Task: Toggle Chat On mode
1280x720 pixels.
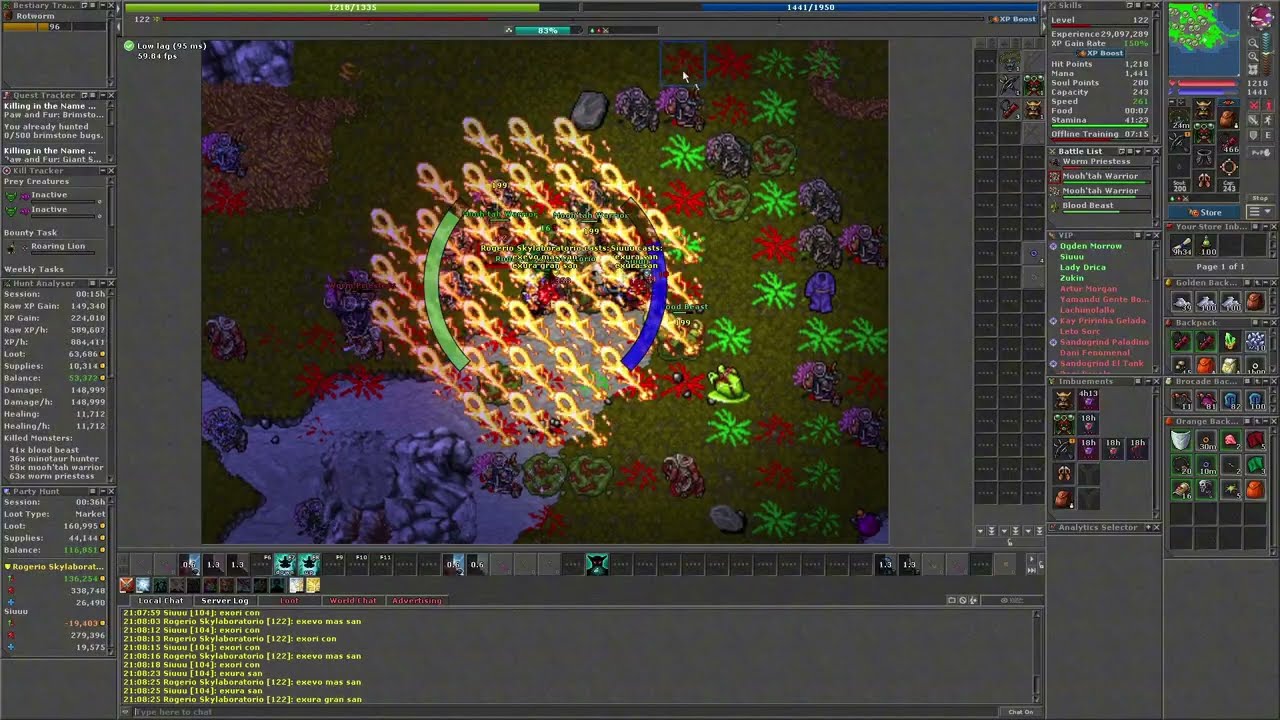Action: 1020,712
